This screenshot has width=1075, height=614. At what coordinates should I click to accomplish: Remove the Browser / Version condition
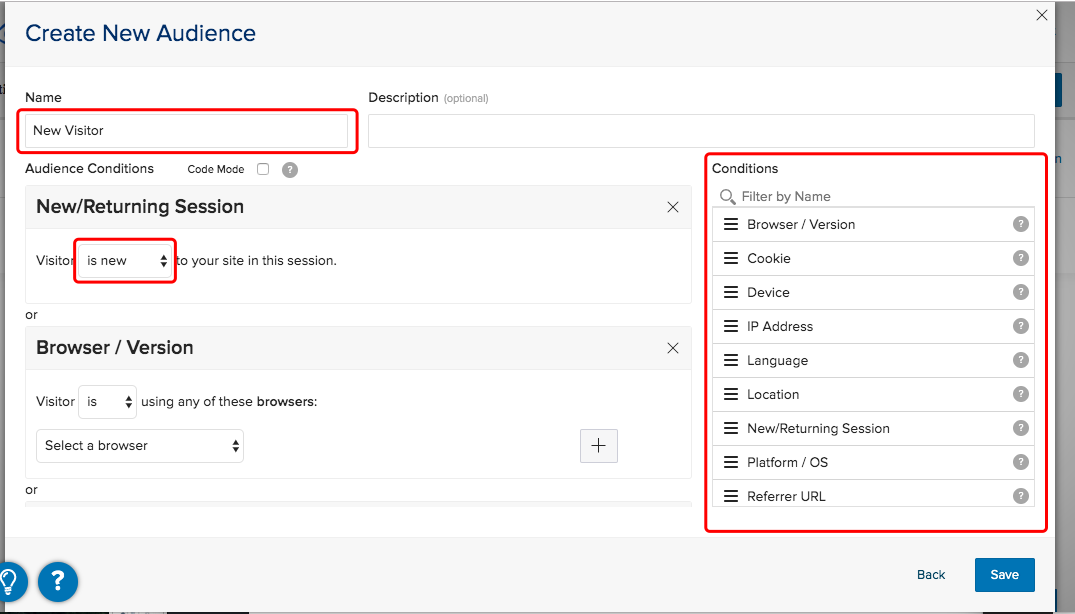673,348
